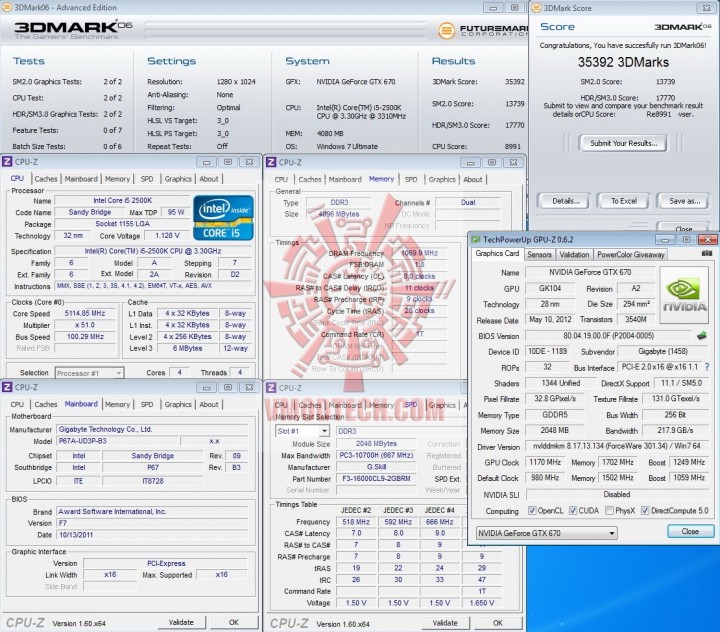Image resolution: width=720 pixels, height=632 pixels.
Task: Select Graphics Card tab in GPU-Z
Action: coord(497,254)
